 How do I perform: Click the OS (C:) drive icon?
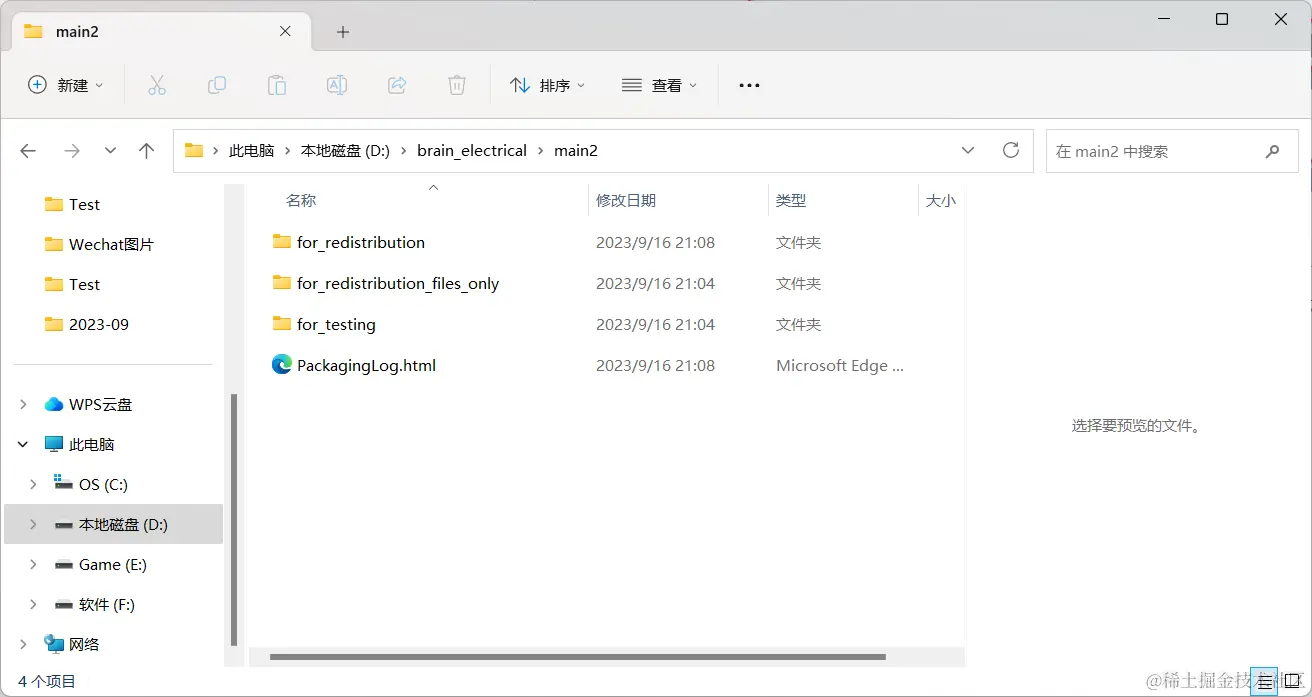64,483
